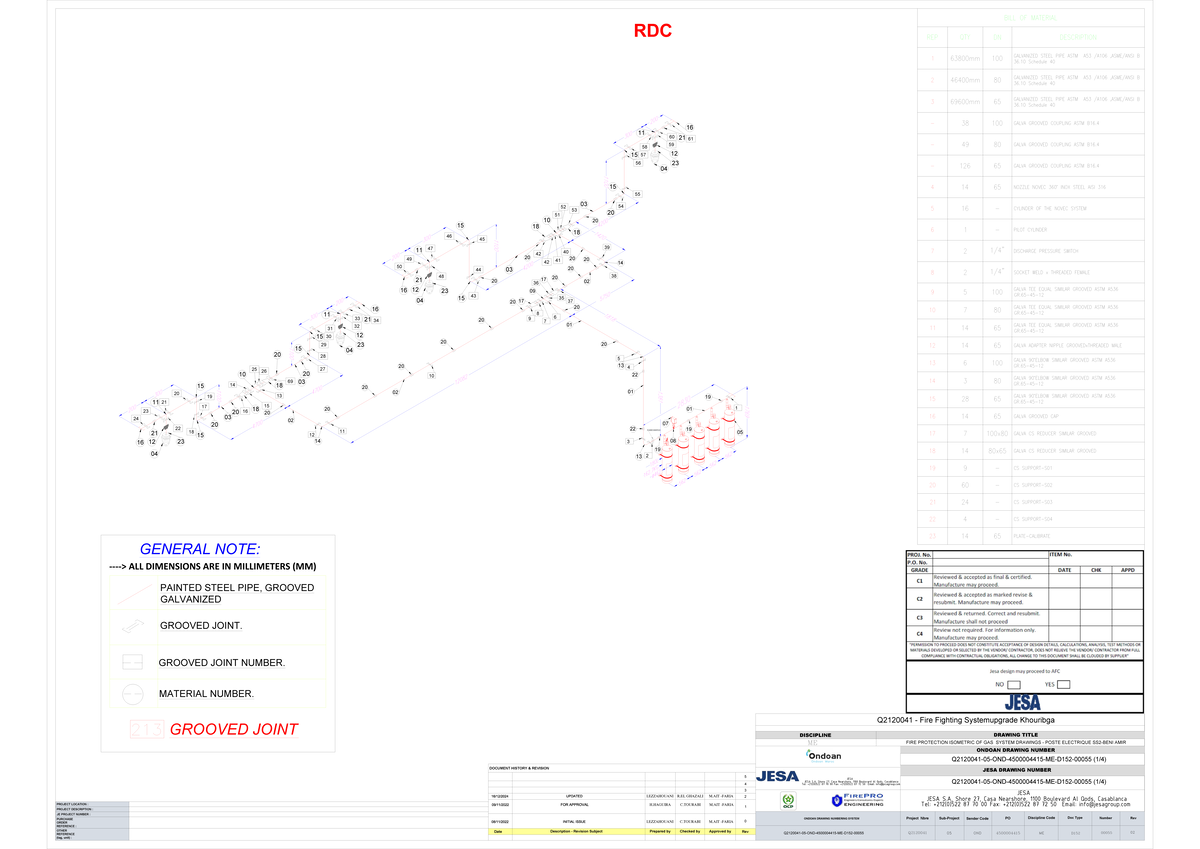Click the C3 grade row label
Viewport: 1200px width, 849px height.
point(919,617)
